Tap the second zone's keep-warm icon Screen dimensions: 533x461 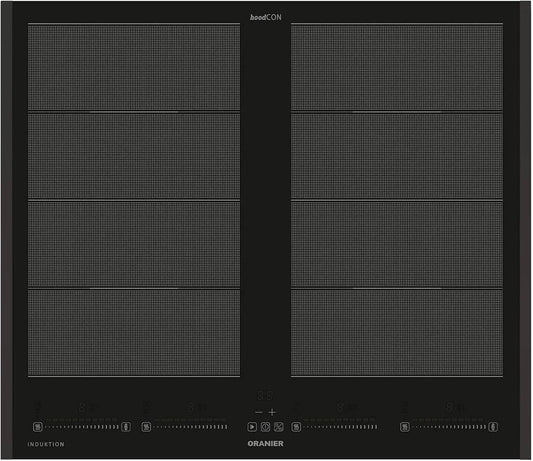(146, 427)
